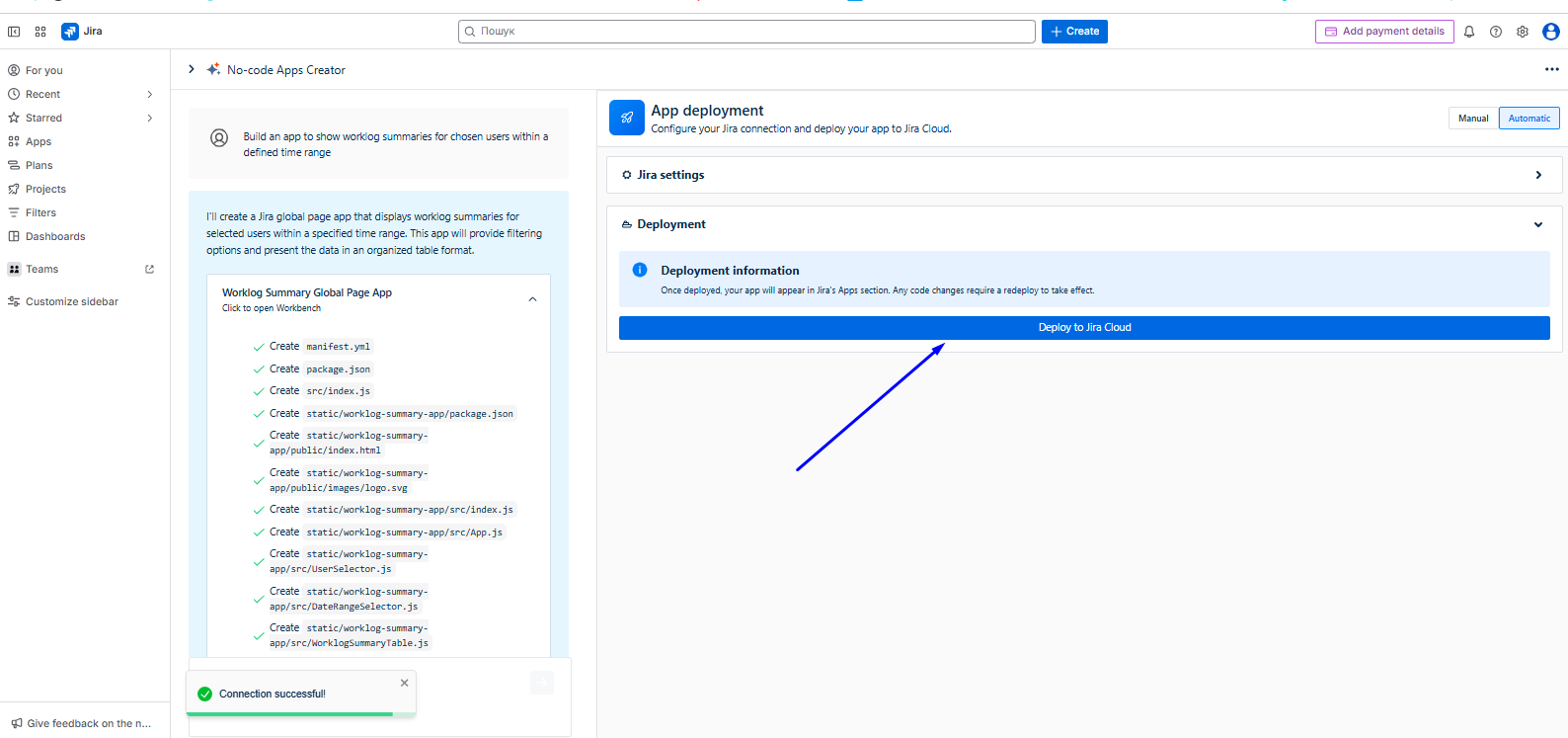Open the app switcher grid icon
This screenshot has height=738, width=1568.
click(x=40, y=32)
